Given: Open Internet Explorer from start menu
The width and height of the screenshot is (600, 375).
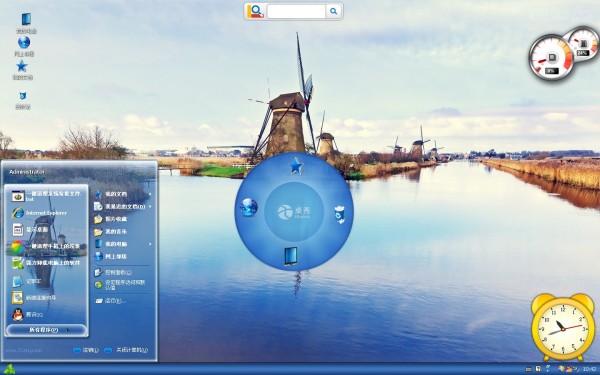Looking at the screenshot, I should (46, 213).
